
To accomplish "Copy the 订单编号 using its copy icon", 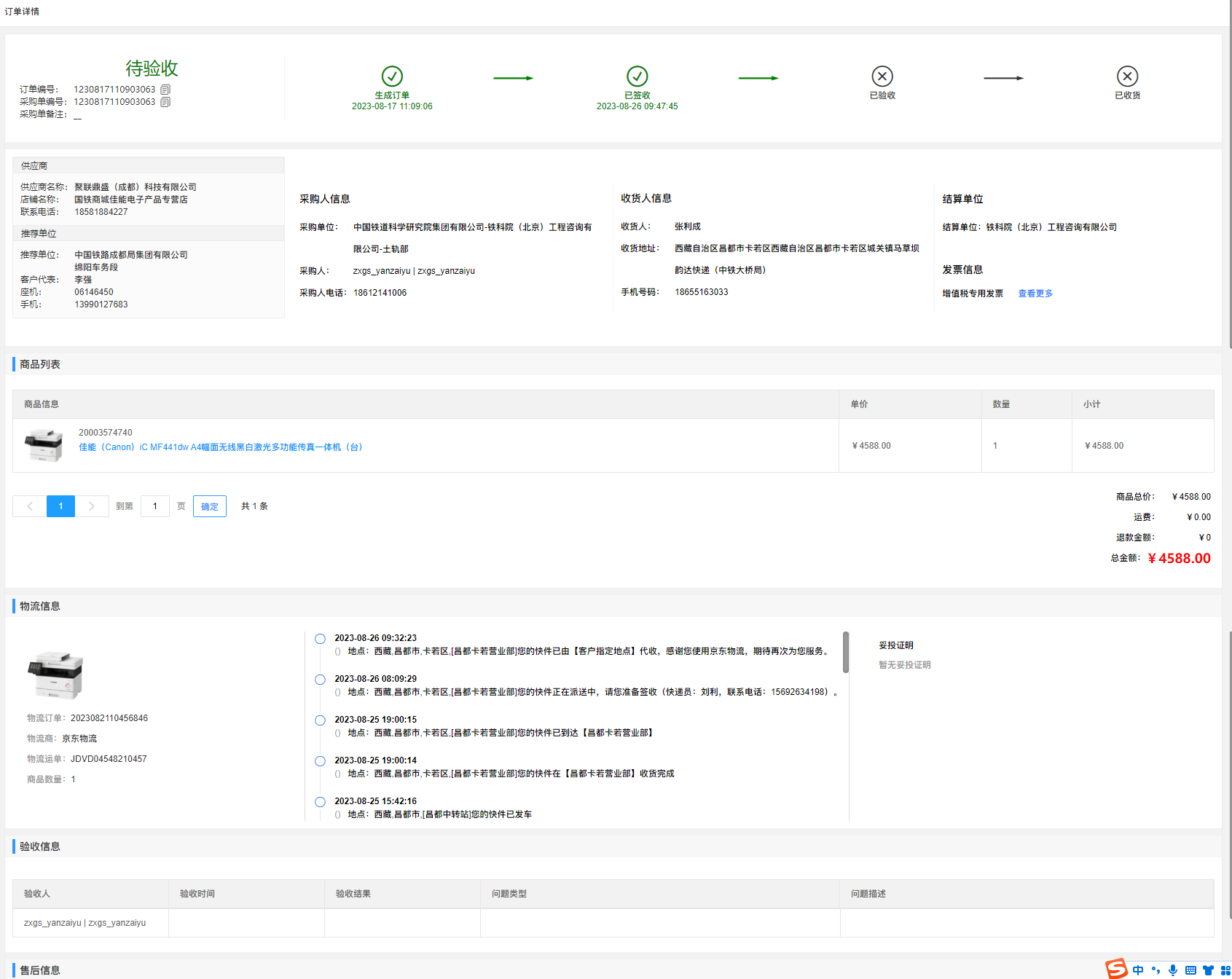I will [165, 90].
